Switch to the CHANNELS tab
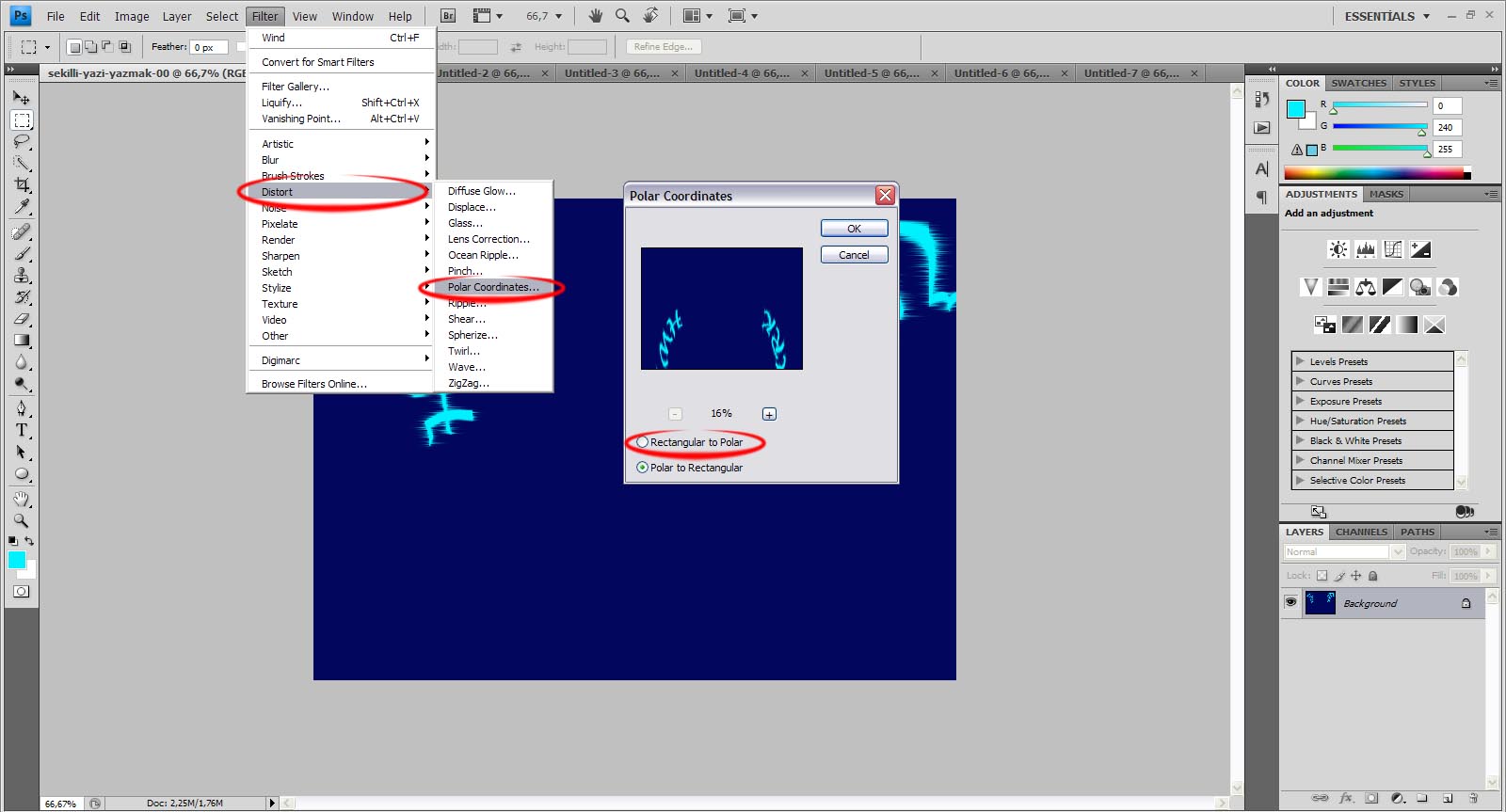This screenshot has width=1506, height=812. tap(1361, 532)
